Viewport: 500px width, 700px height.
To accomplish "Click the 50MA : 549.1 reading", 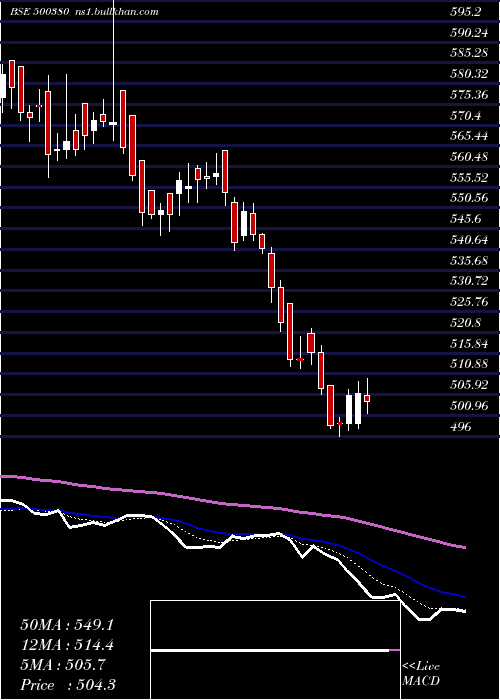I will (x=67, y=625).
